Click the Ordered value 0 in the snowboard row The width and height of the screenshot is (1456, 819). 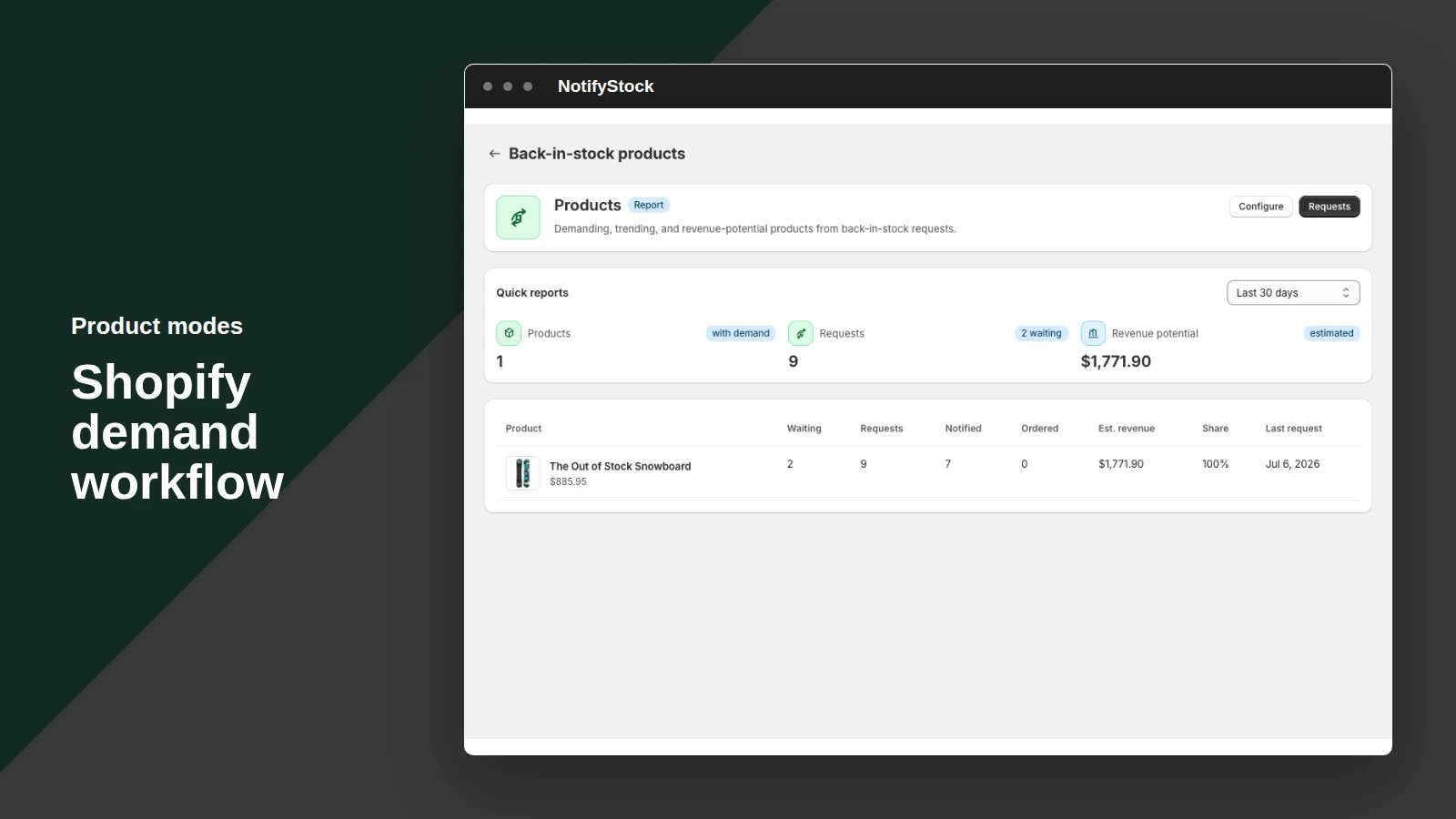pyautogui.click(x=1025, y=464)
